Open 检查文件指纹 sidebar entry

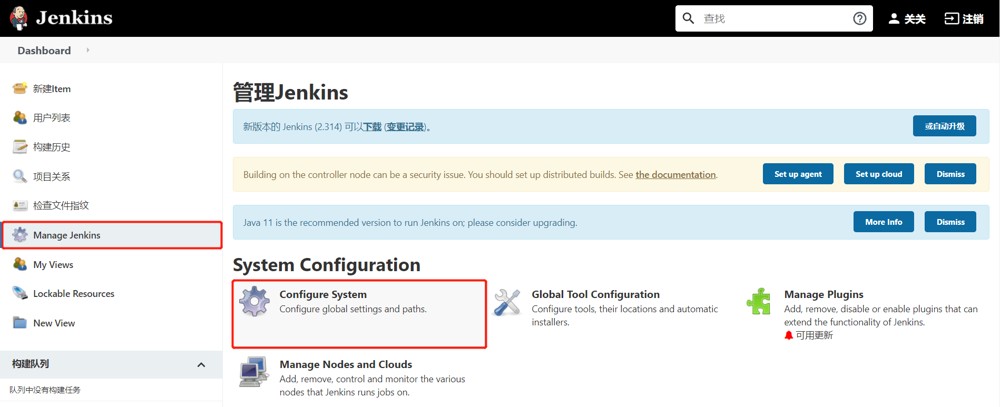pos(61,206)
